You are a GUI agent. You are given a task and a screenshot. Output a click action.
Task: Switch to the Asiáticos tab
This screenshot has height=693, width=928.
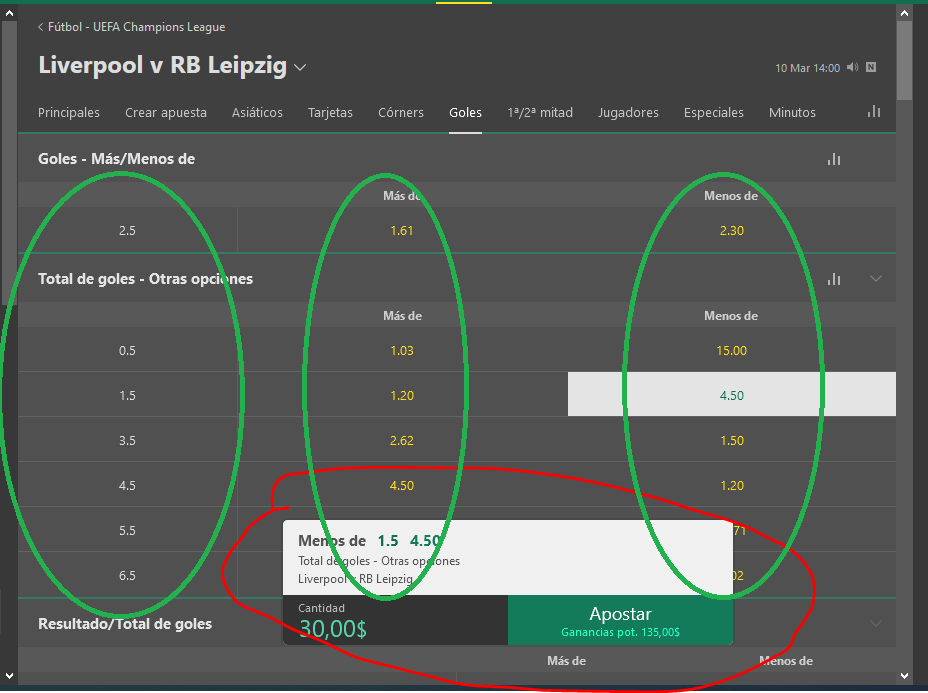point(257,112)
